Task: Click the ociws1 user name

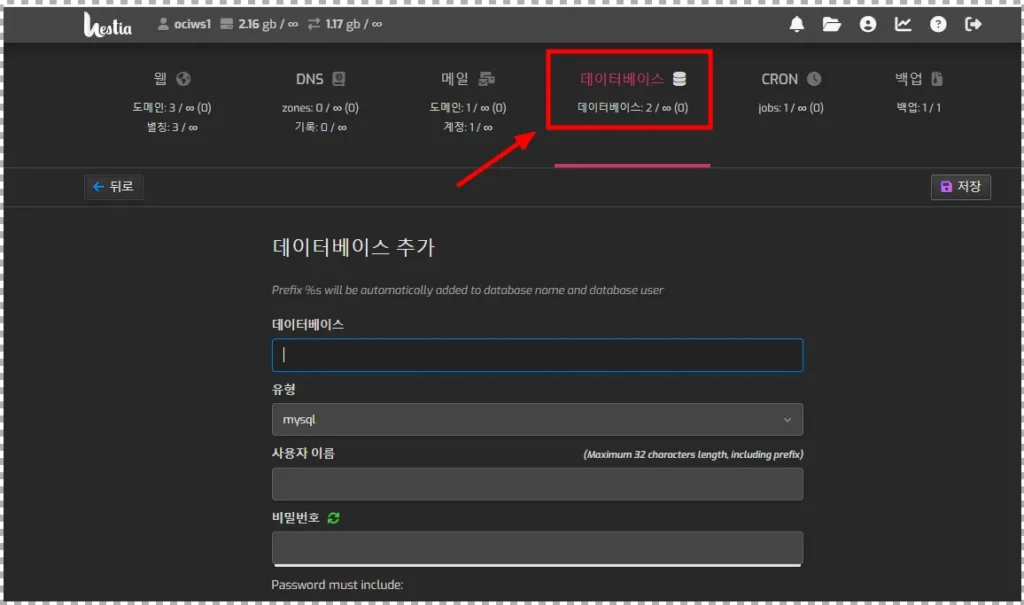Action: pyautogui.click(x=192, y=24)
